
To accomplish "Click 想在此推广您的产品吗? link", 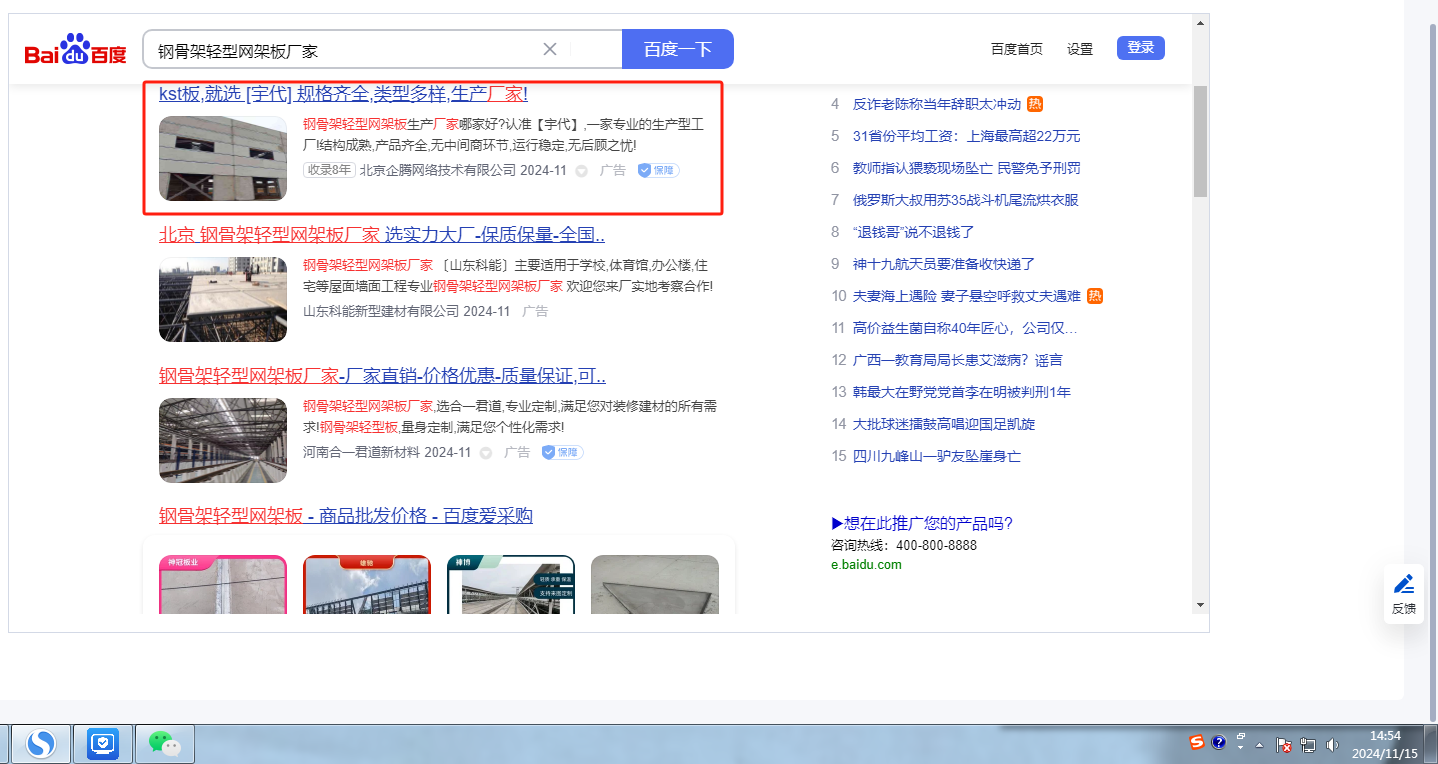I will coord(922,524).
